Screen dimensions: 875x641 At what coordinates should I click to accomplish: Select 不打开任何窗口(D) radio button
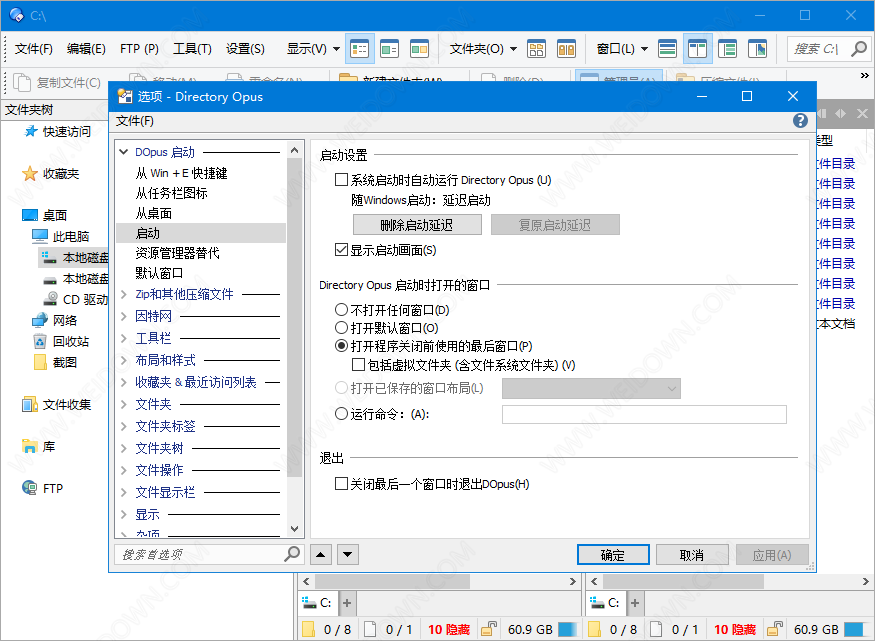coord(341,310)
